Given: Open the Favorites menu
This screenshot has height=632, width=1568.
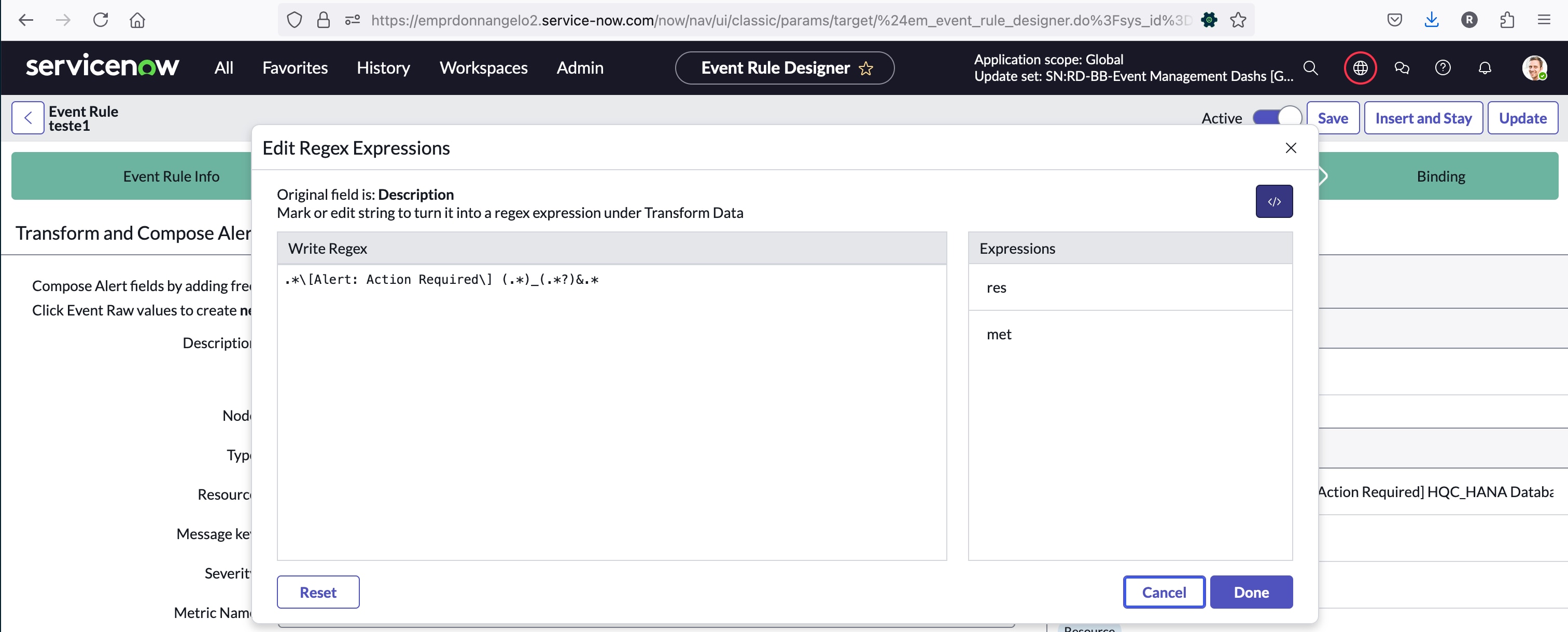Looking at the screenshot, I should point(295,67).
